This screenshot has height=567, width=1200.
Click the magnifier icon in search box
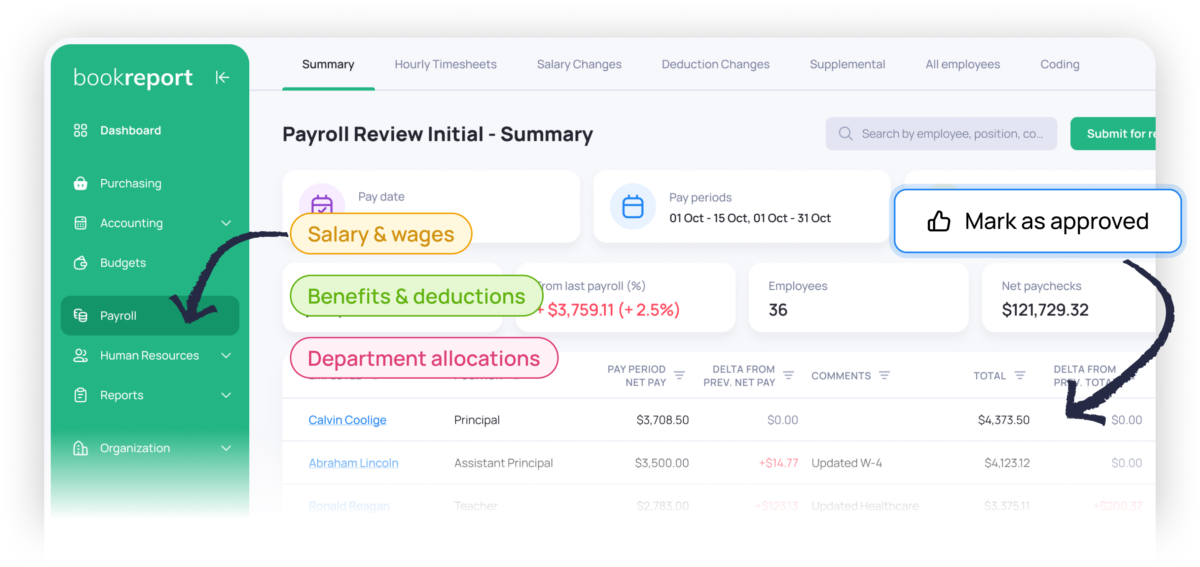pos(846,134)
